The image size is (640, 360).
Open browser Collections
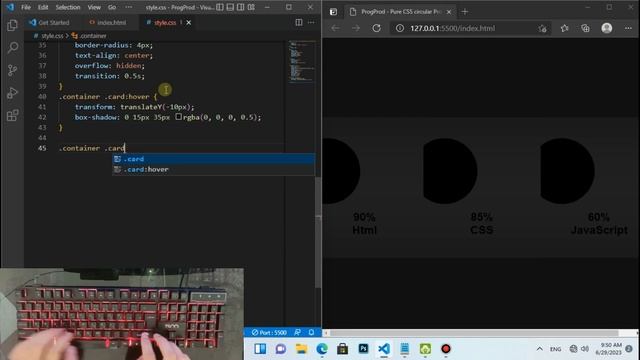coord(585,28)
